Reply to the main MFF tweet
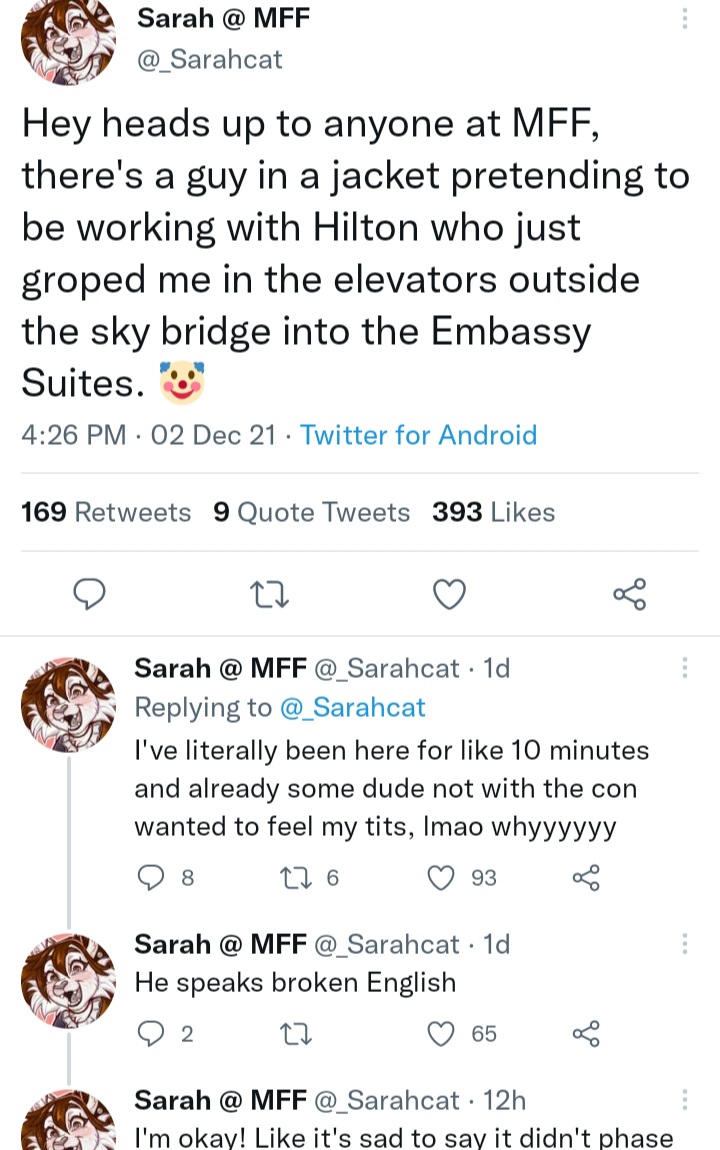 (x=91, y=593)
